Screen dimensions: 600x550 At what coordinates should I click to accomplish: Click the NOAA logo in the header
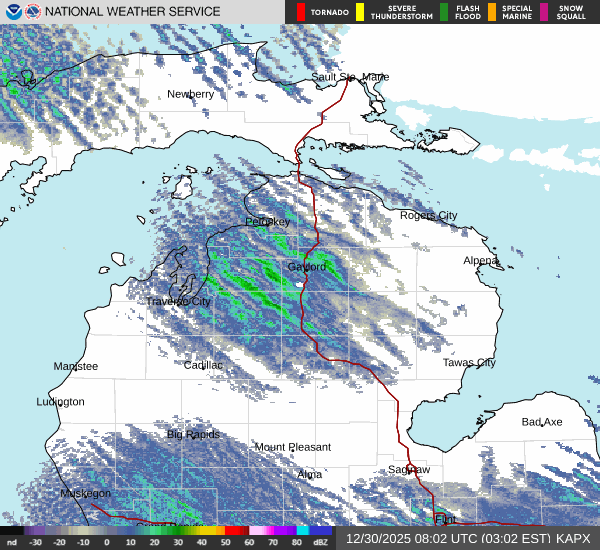(12, 12)
